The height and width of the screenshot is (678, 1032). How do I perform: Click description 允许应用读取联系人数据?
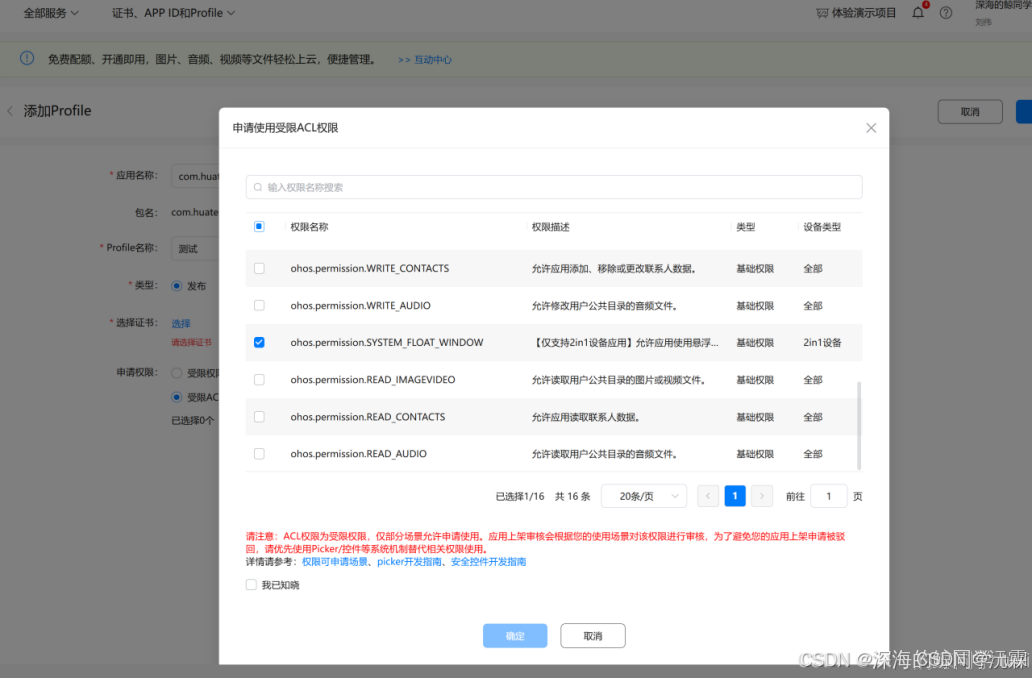(x=586, y=417)
